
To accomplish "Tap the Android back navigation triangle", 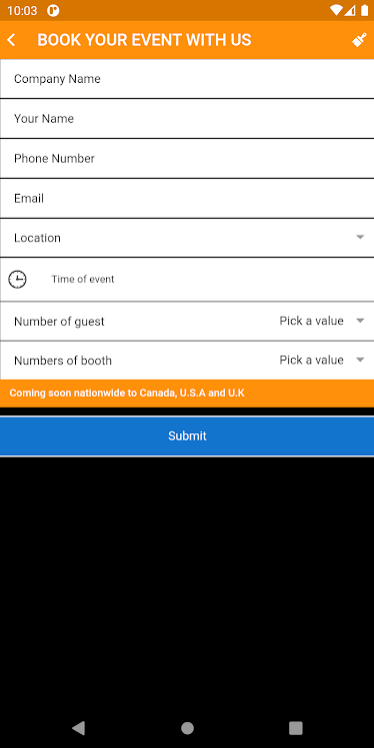I will [78, 727].
